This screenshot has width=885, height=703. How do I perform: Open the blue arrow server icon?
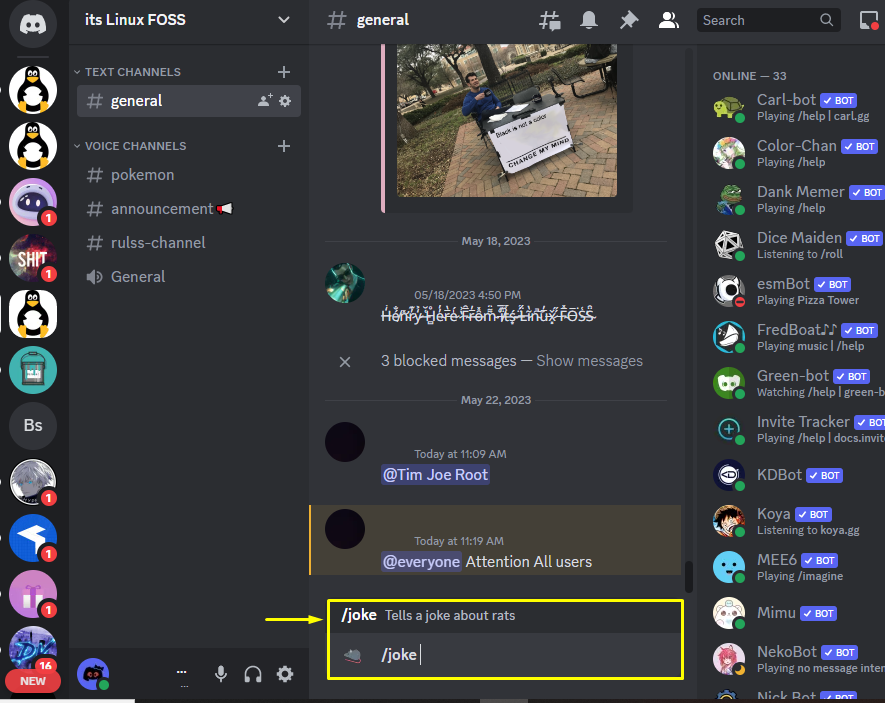click(33, 538)
